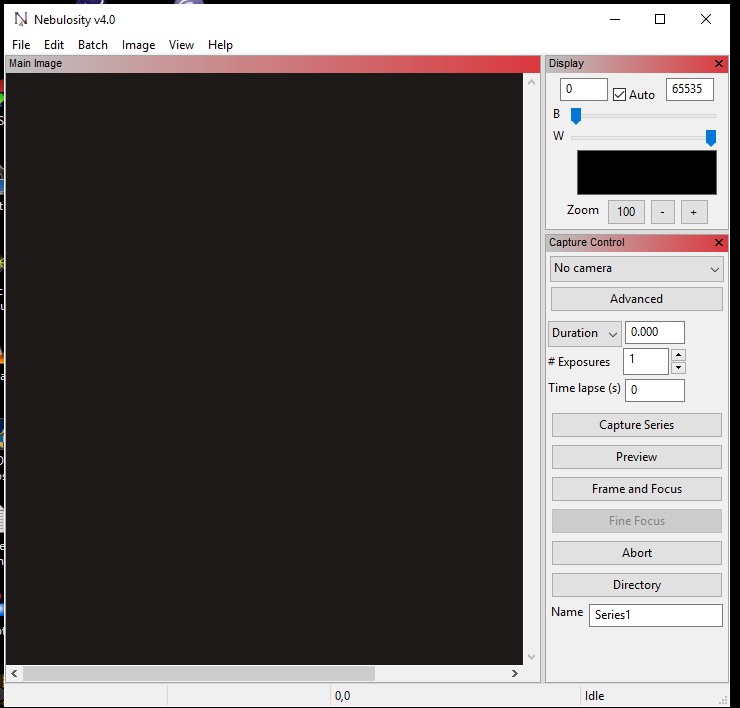Click the 0,0 coordinates in status bar
This screenshot has width=740, height=708.
343,696
